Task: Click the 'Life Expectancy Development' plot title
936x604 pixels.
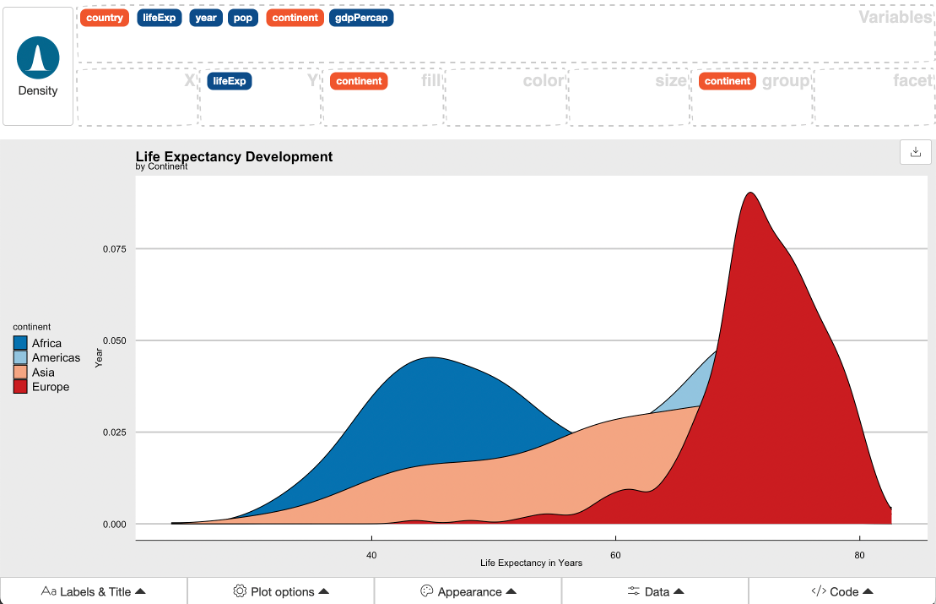Action: click(234, 156)
